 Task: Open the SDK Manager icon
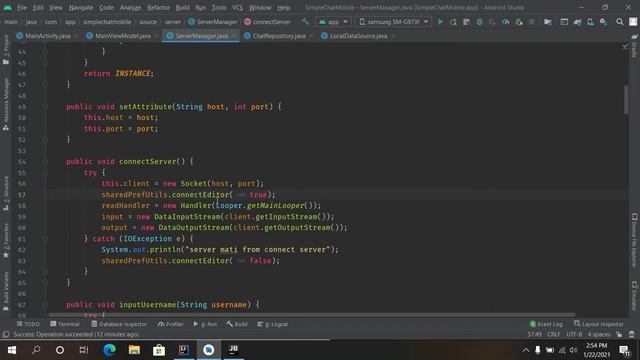point(604,22)
